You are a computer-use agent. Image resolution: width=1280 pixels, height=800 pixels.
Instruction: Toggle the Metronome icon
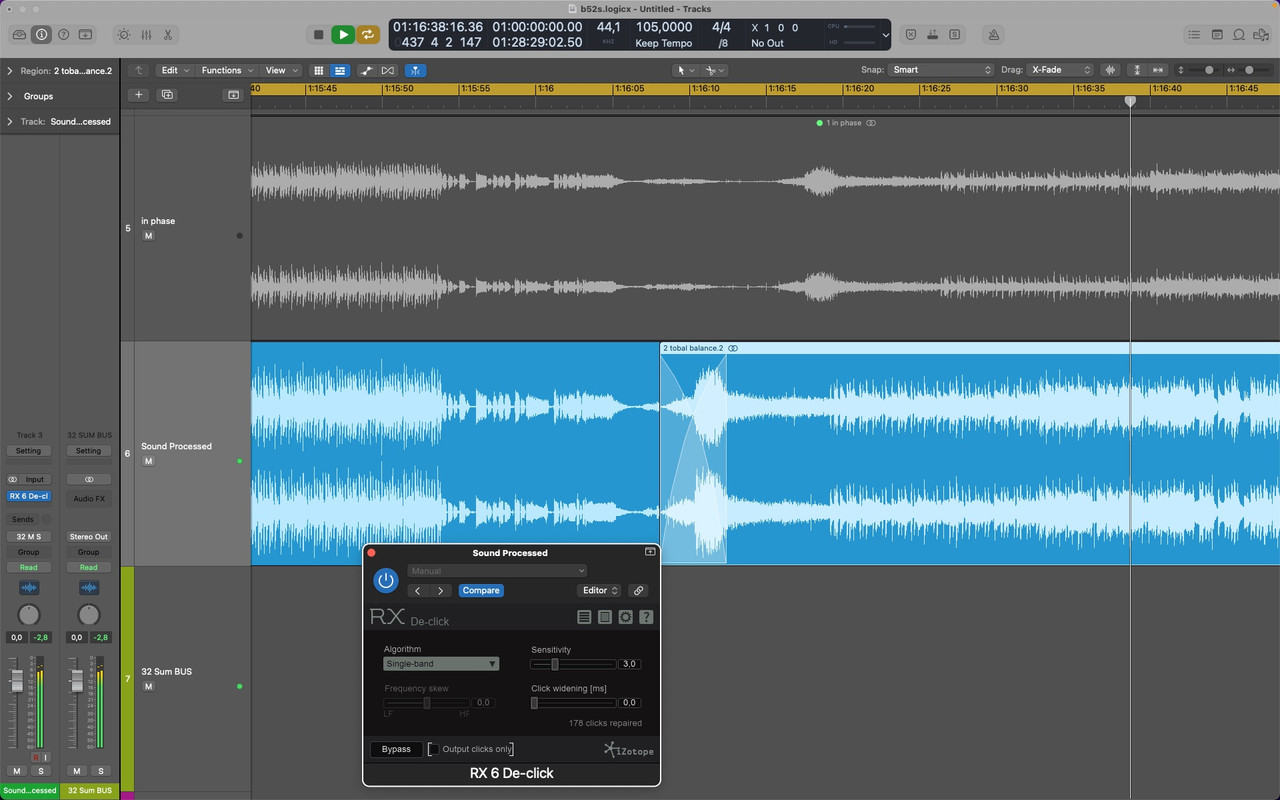[x=993, y=34]
